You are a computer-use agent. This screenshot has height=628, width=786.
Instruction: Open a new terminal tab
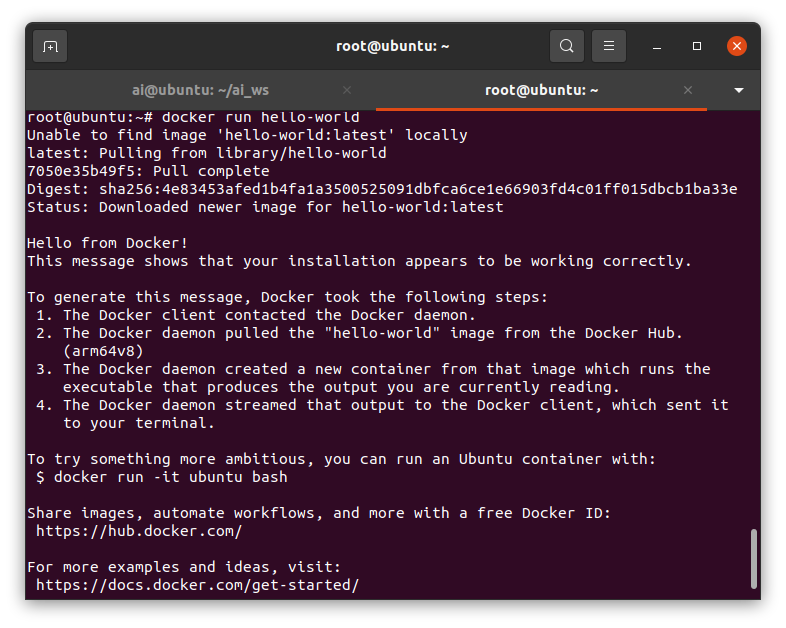(50, 46)
